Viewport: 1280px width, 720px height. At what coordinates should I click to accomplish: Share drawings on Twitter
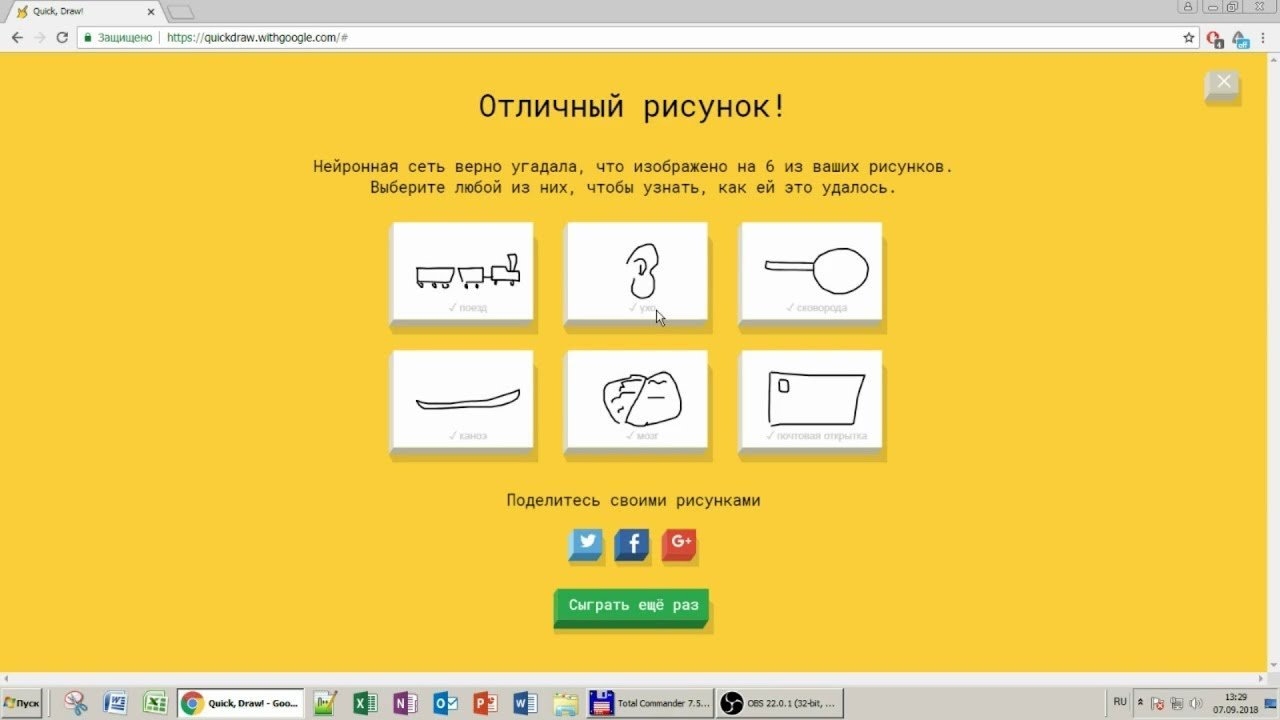click(586, 544)
